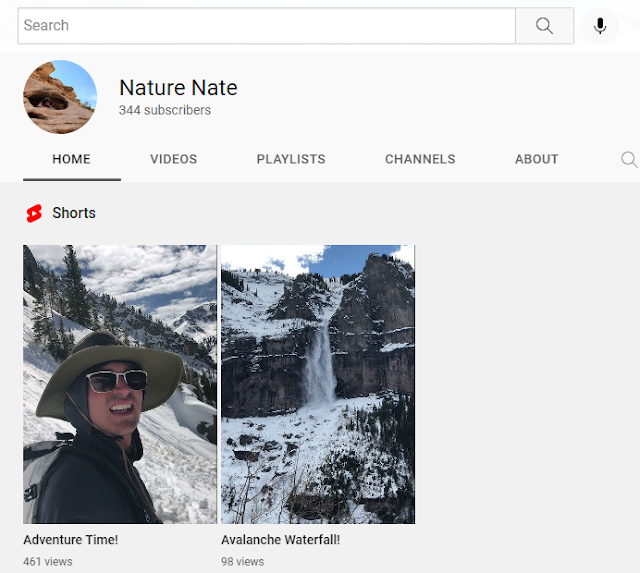
Task: Click the Avalanche Waterfall! title link
Action: click(x=280, y=540)
